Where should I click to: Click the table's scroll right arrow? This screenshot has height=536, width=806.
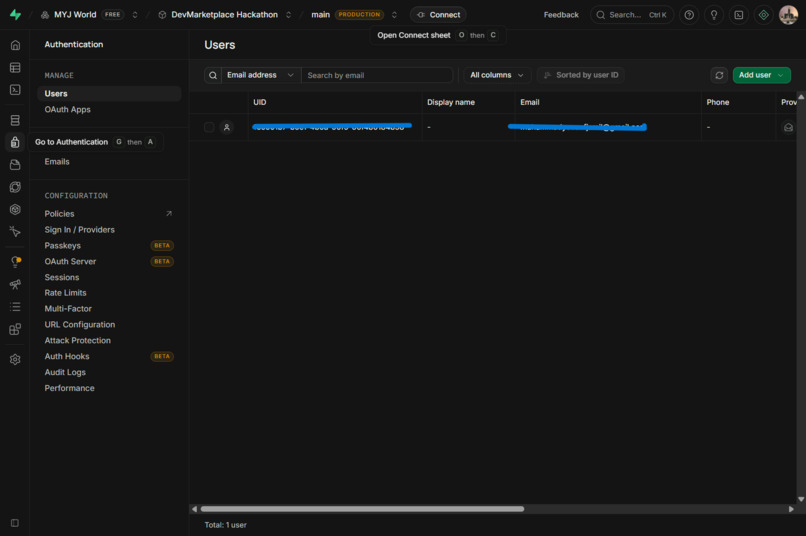[x=791, y=509]
